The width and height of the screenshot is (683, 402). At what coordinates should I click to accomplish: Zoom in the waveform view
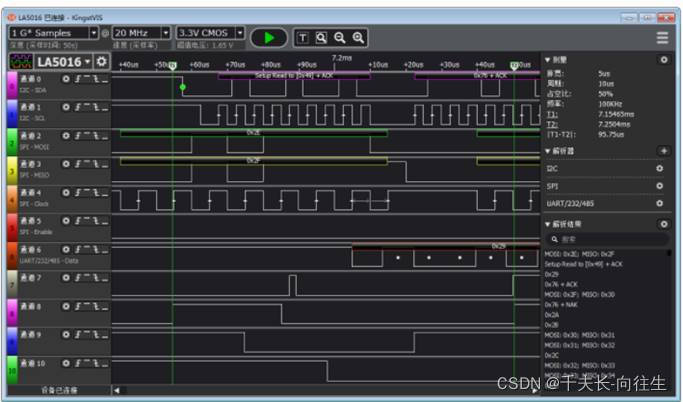click(358, 37)
